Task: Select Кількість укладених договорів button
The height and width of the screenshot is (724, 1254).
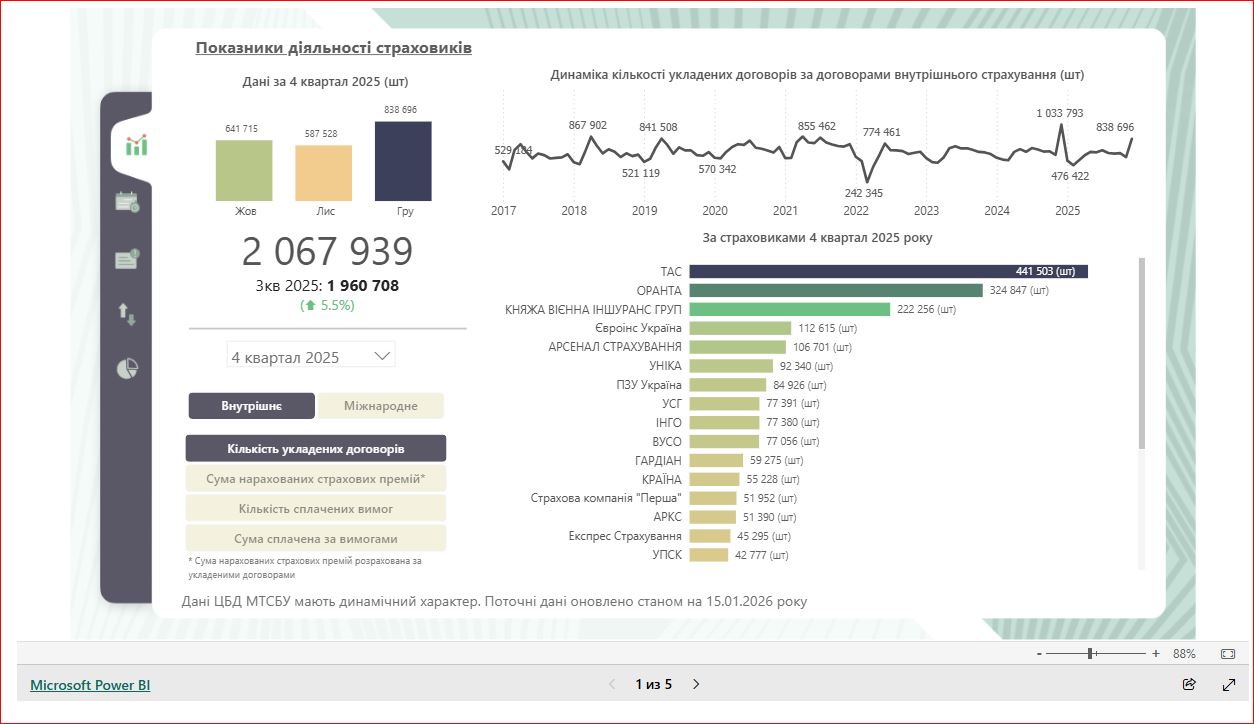Action: [316, 449]
